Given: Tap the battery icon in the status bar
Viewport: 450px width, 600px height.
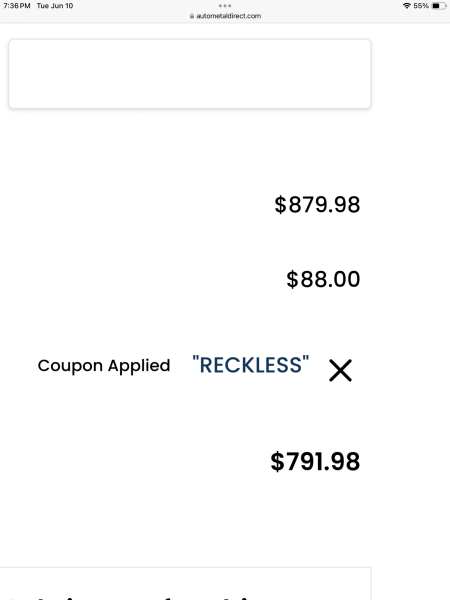Looking at the screenshot, I should click(x=439, y=6).
